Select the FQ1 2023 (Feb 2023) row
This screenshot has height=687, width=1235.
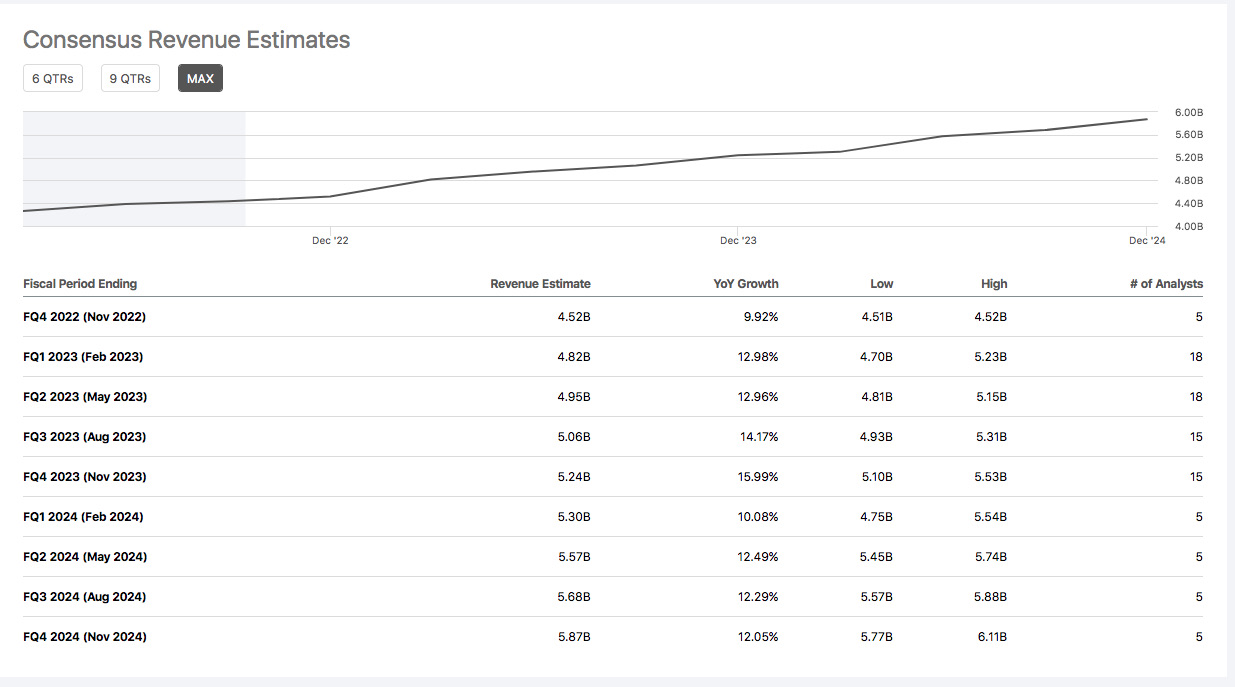coord(84,357)
